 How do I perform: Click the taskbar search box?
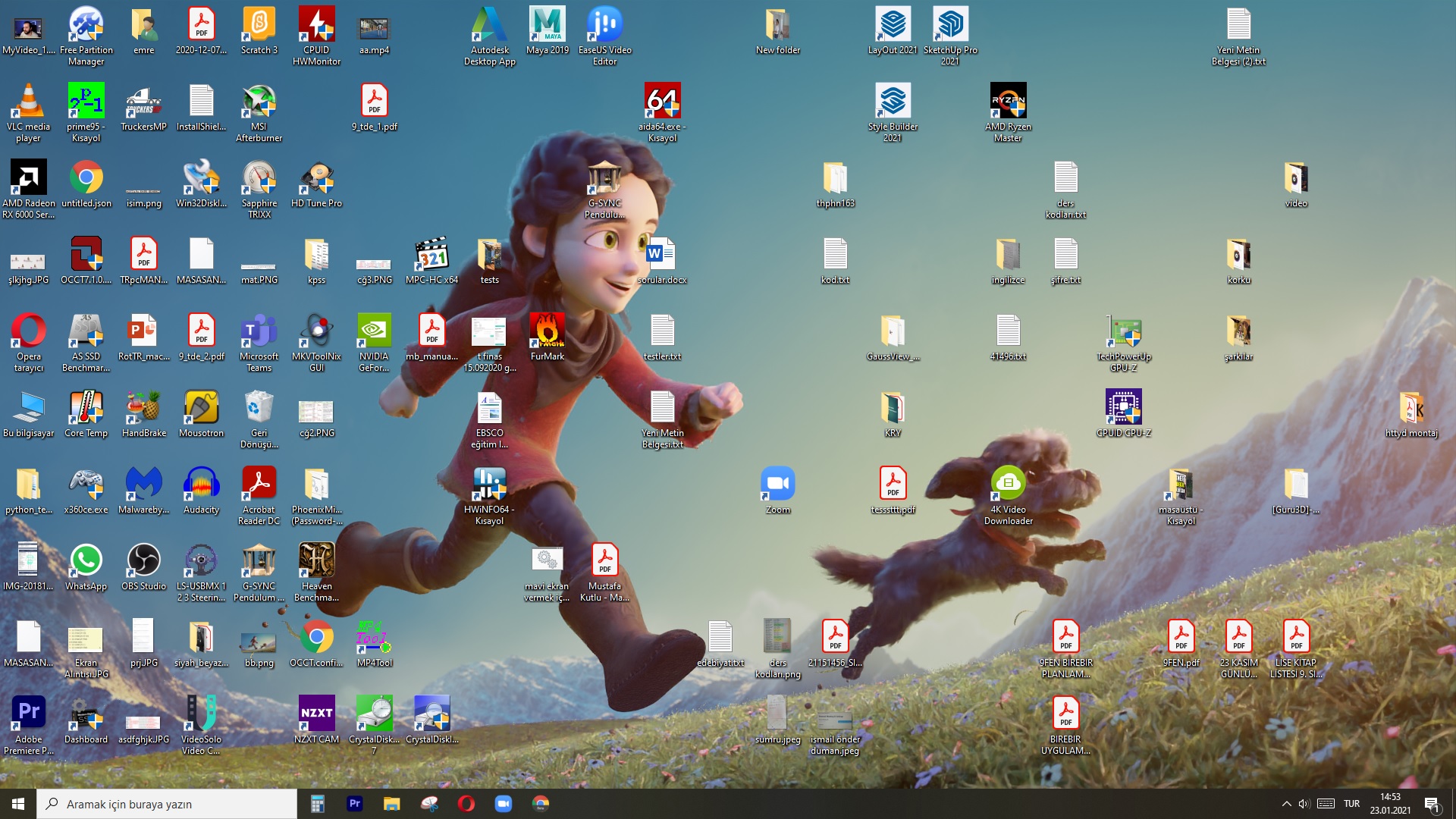point(167,804)
